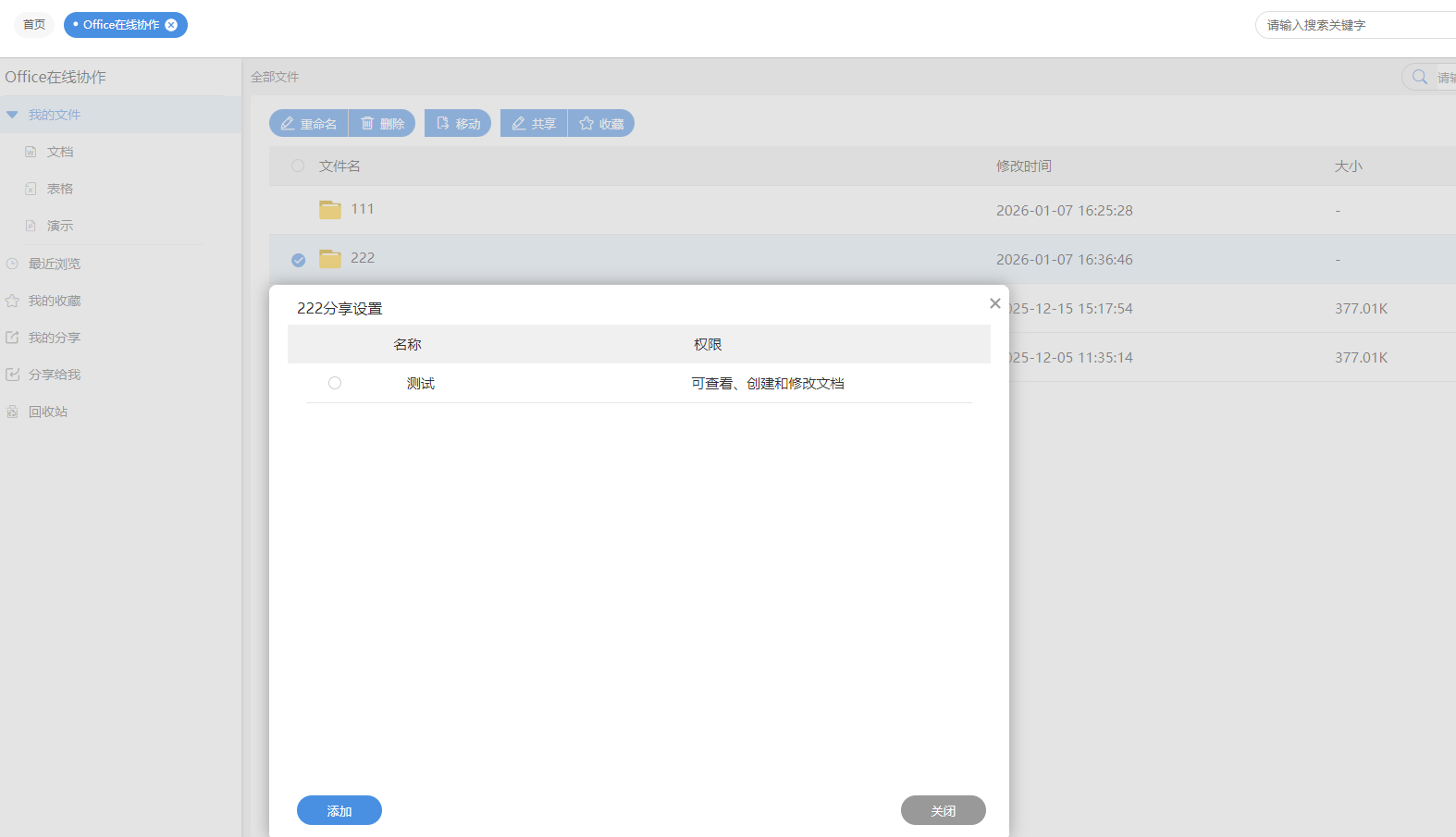Click the modification time 2026-01-07 16:25:28
The image size is (1456, 837).
1065,211
